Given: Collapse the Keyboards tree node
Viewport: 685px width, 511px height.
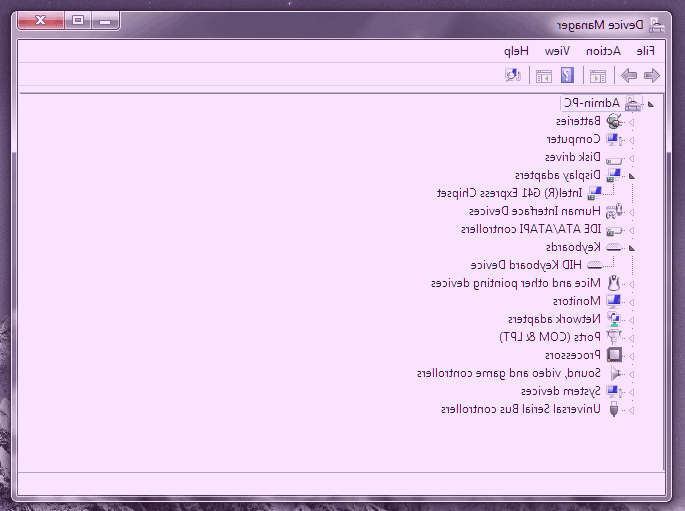Looking at the screenshot, I should 632,247.
